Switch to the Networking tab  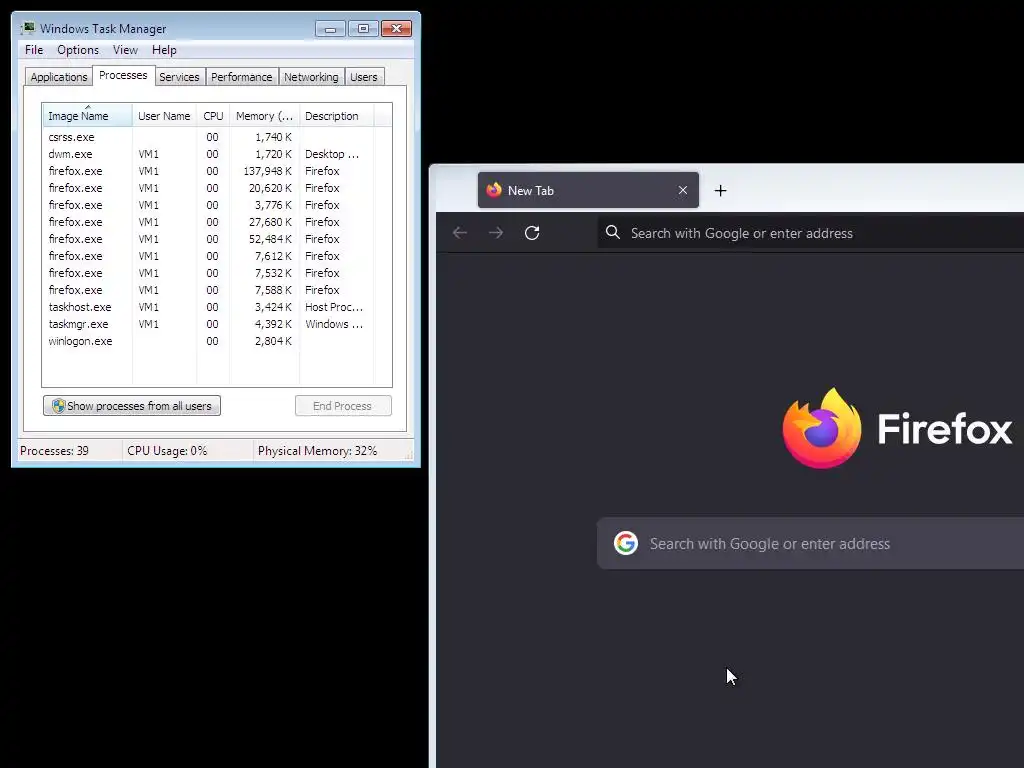[x=311, y=77]
